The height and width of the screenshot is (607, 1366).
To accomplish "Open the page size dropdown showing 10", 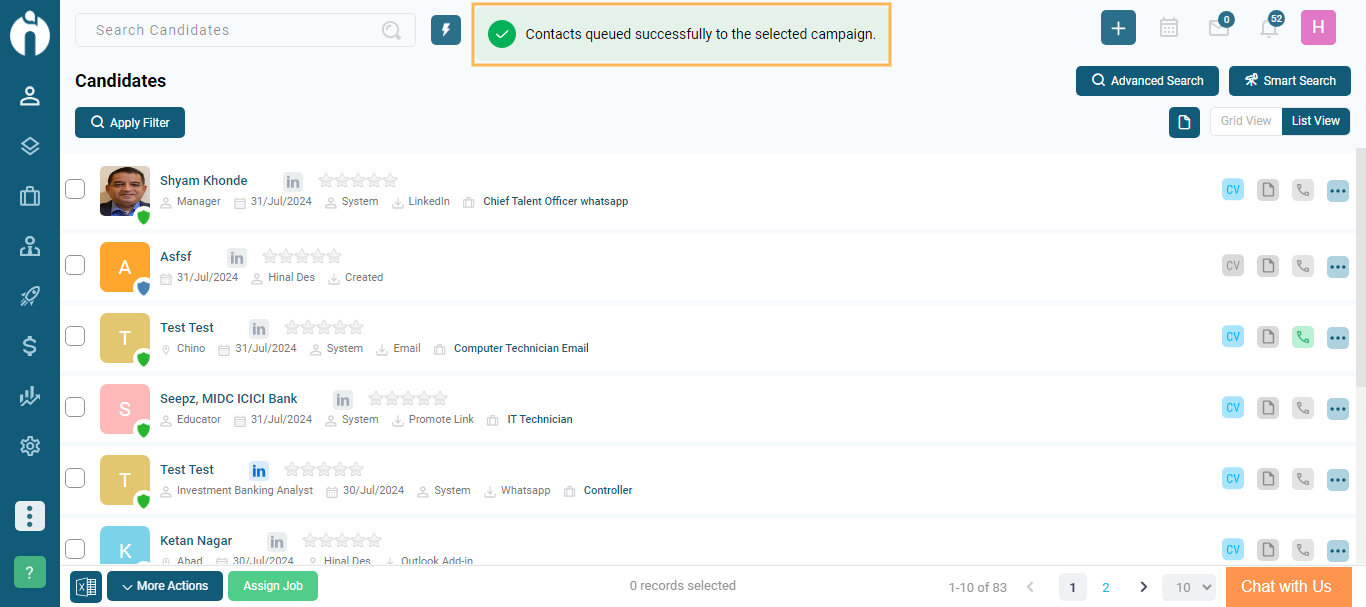I will tap(1188, 587).
